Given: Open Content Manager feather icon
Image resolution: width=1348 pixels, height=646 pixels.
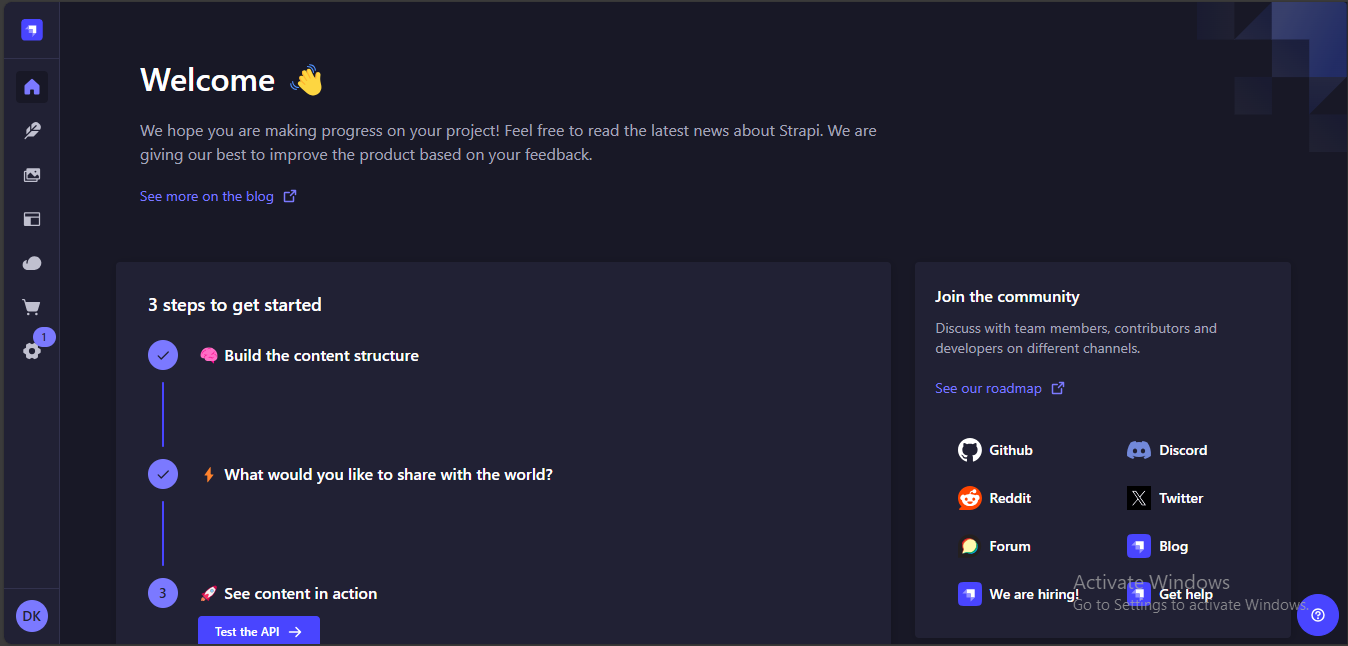Looking at the screenshot, I should pyautogui.click(x=32, y=131).
